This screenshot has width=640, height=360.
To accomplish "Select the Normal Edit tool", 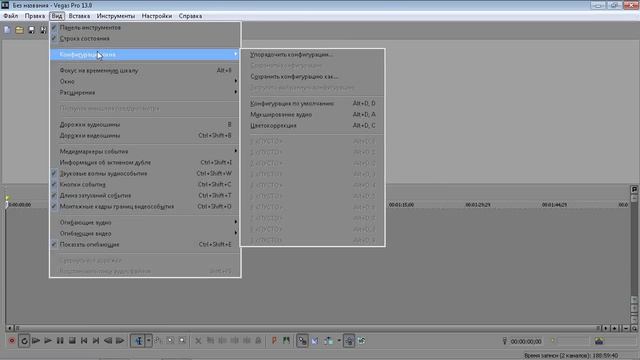I will pyautogui.click(x=138, y=341).
